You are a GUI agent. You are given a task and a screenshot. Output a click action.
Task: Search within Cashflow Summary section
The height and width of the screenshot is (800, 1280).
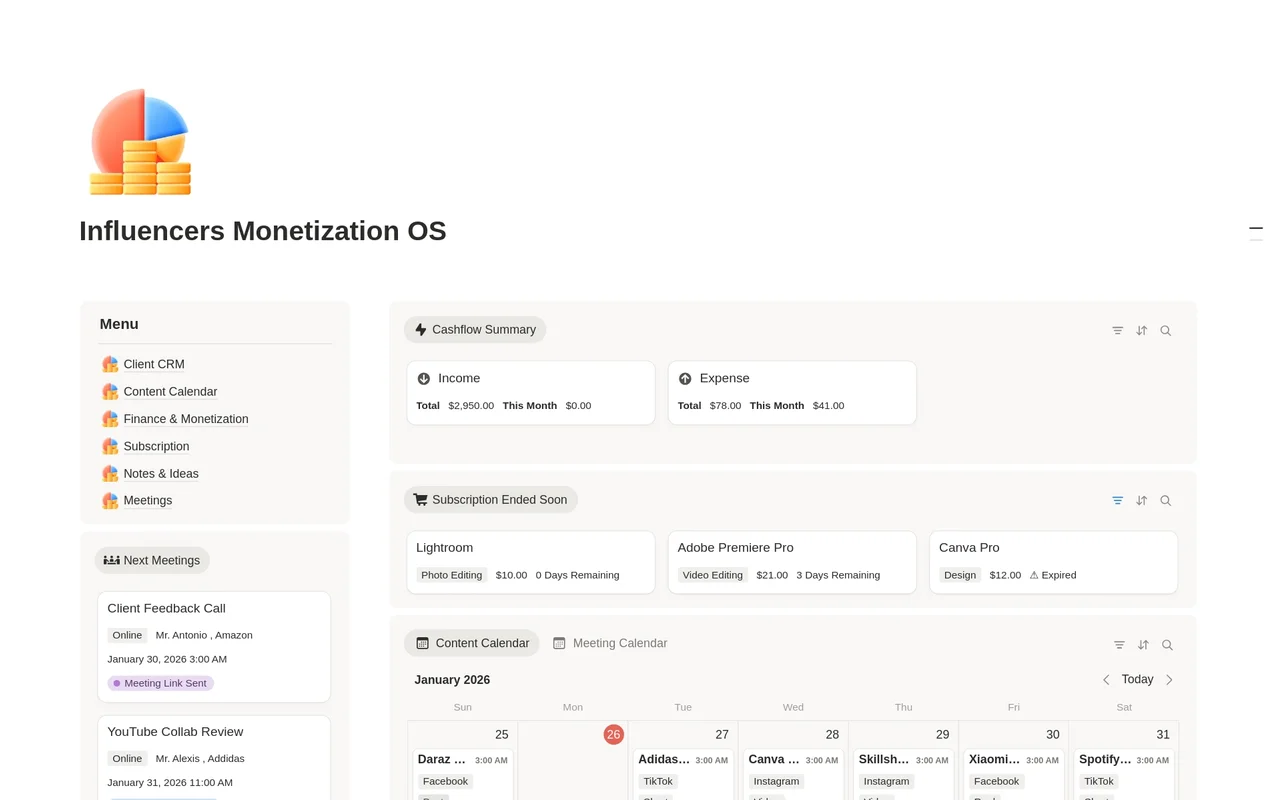point(1166,330)
